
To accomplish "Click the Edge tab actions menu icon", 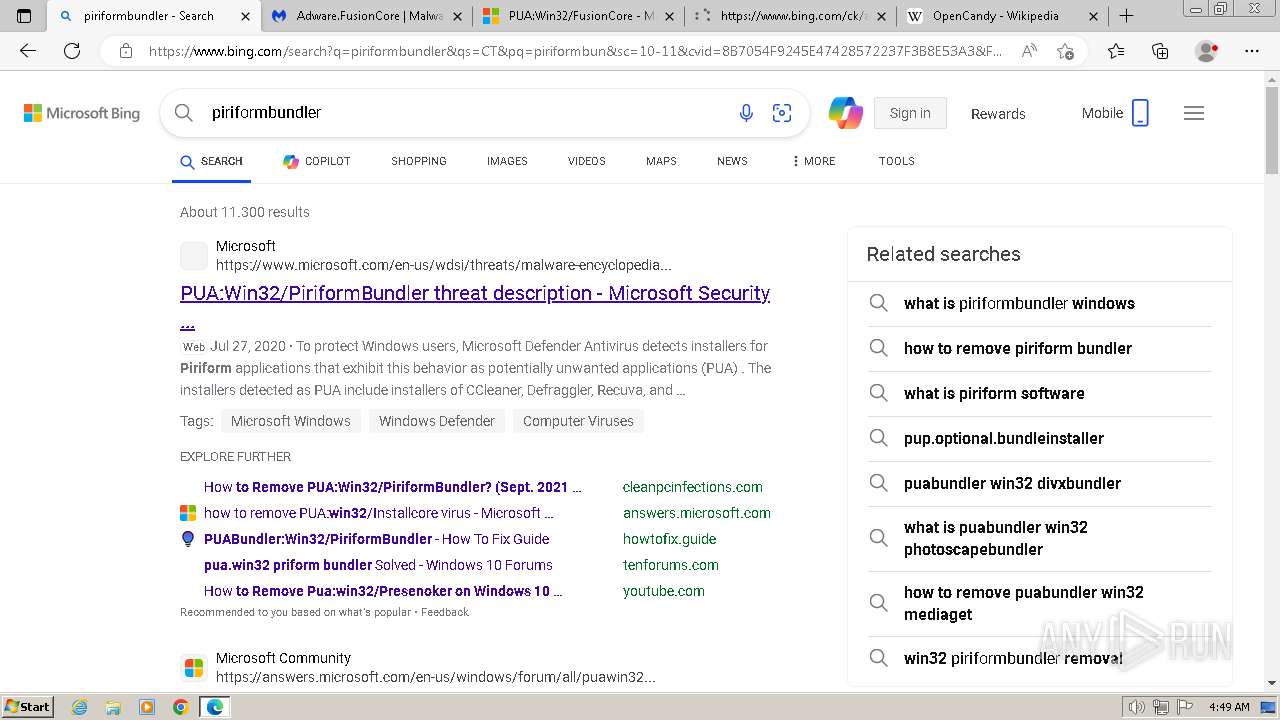I will [25, 16].
